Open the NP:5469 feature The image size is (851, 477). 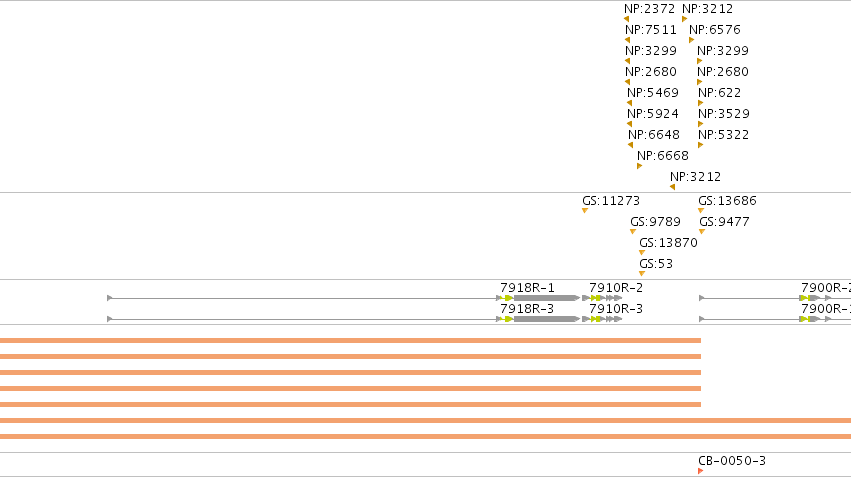click(652, 93)
